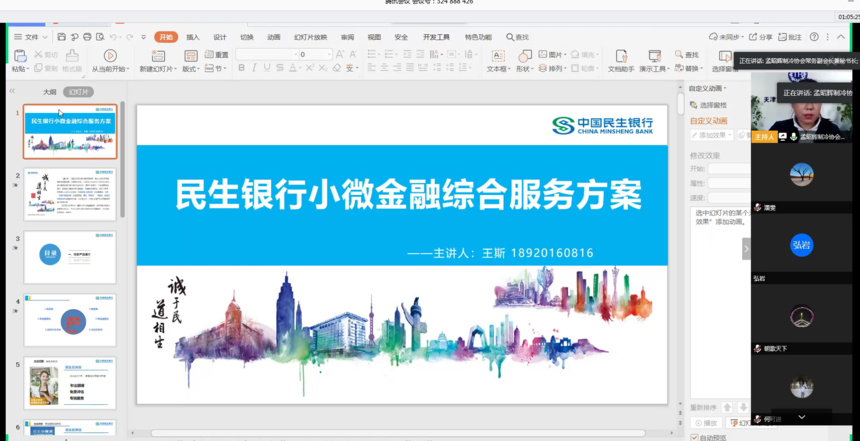Image resolution: width=860 pixels, height=441 pixels.
Task: Click the Shapes (形状) icon
Action: coord(524,56)
